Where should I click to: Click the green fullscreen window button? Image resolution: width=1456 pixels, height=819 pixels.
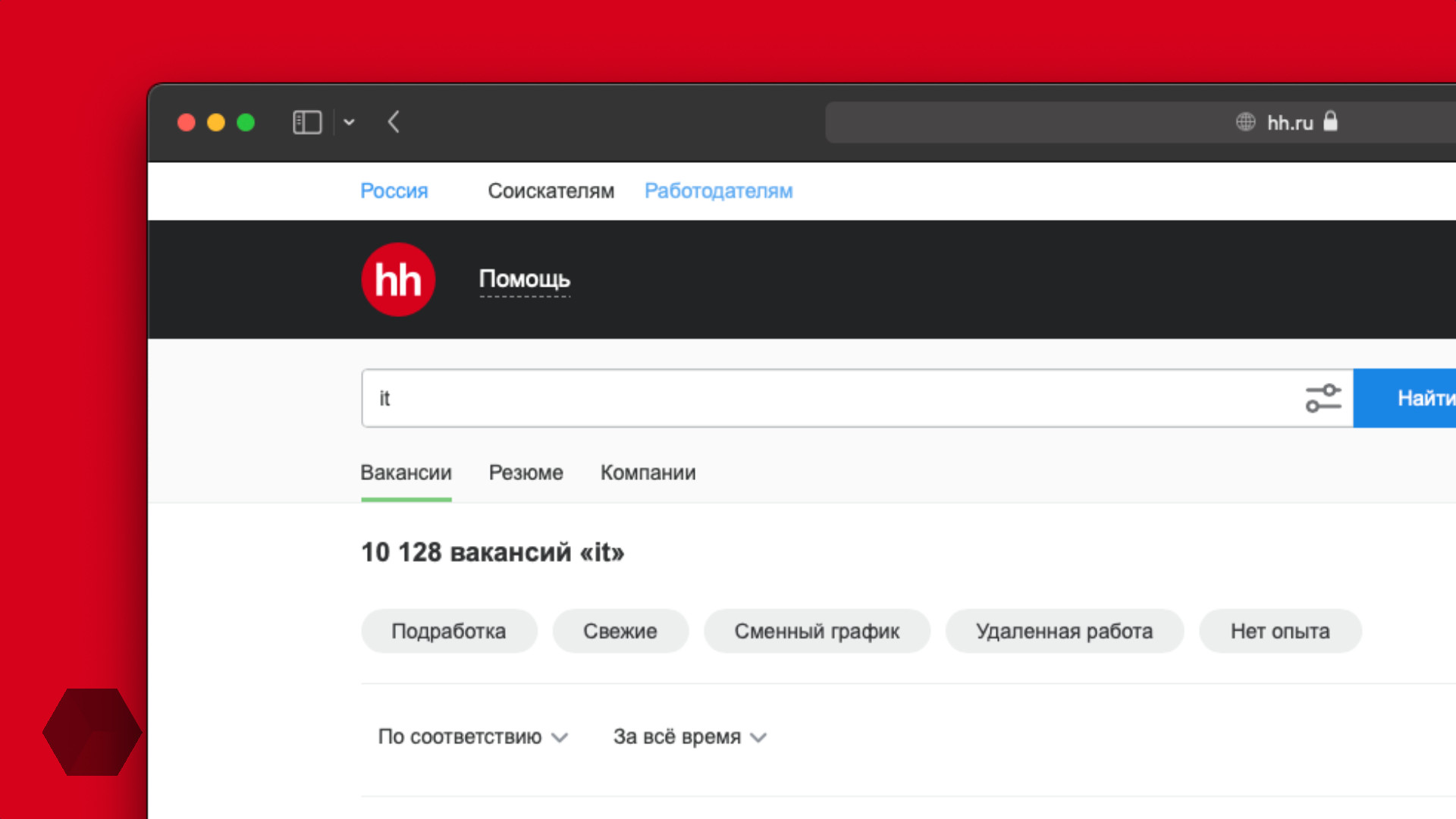(x=246, y=122)
